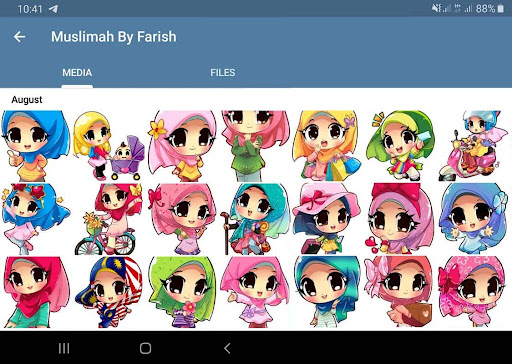Open sticker of girl holding brown box
The width and height of the screenshot is (512, 364).
pos(400,292)
